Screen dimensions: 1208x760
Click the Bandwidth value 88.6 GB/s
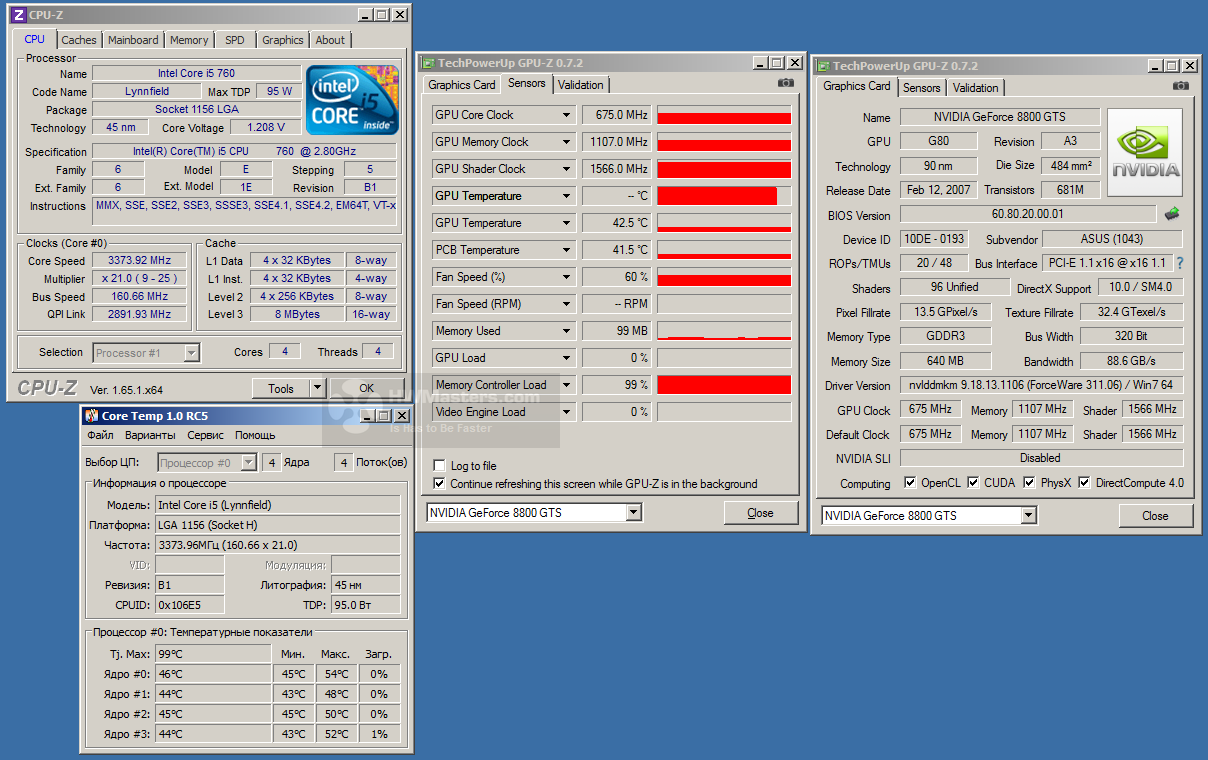point(1131,361)
